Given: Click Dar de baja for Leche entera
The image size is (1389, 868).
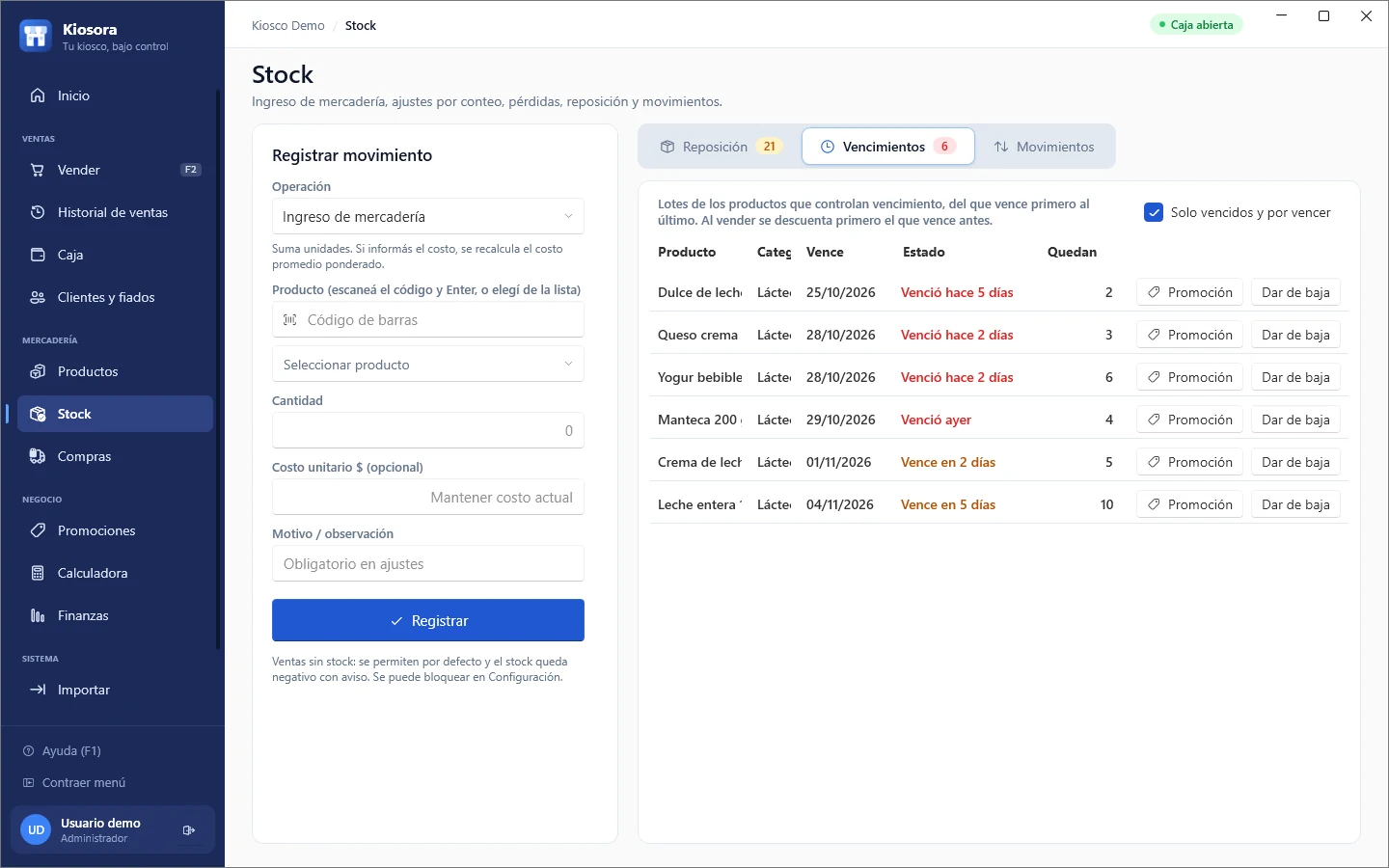Looking at the screenshot, I should [1295, 504].
